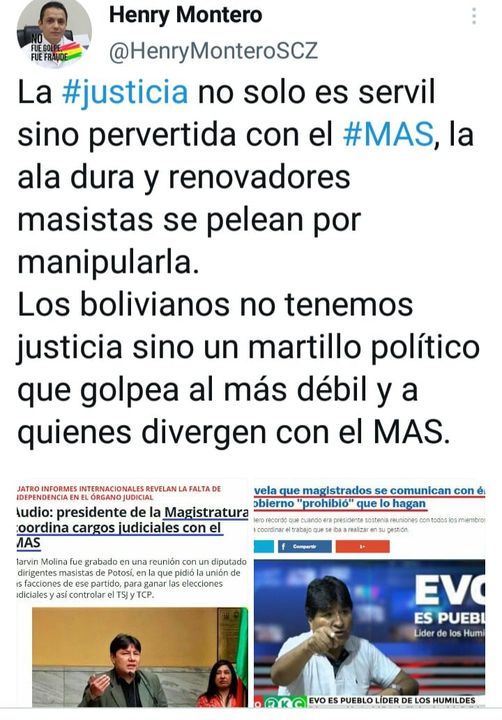This screenshot has width=502, height=720.
Task: Open the three-dot tweet options menu
Action: [474, 16]
